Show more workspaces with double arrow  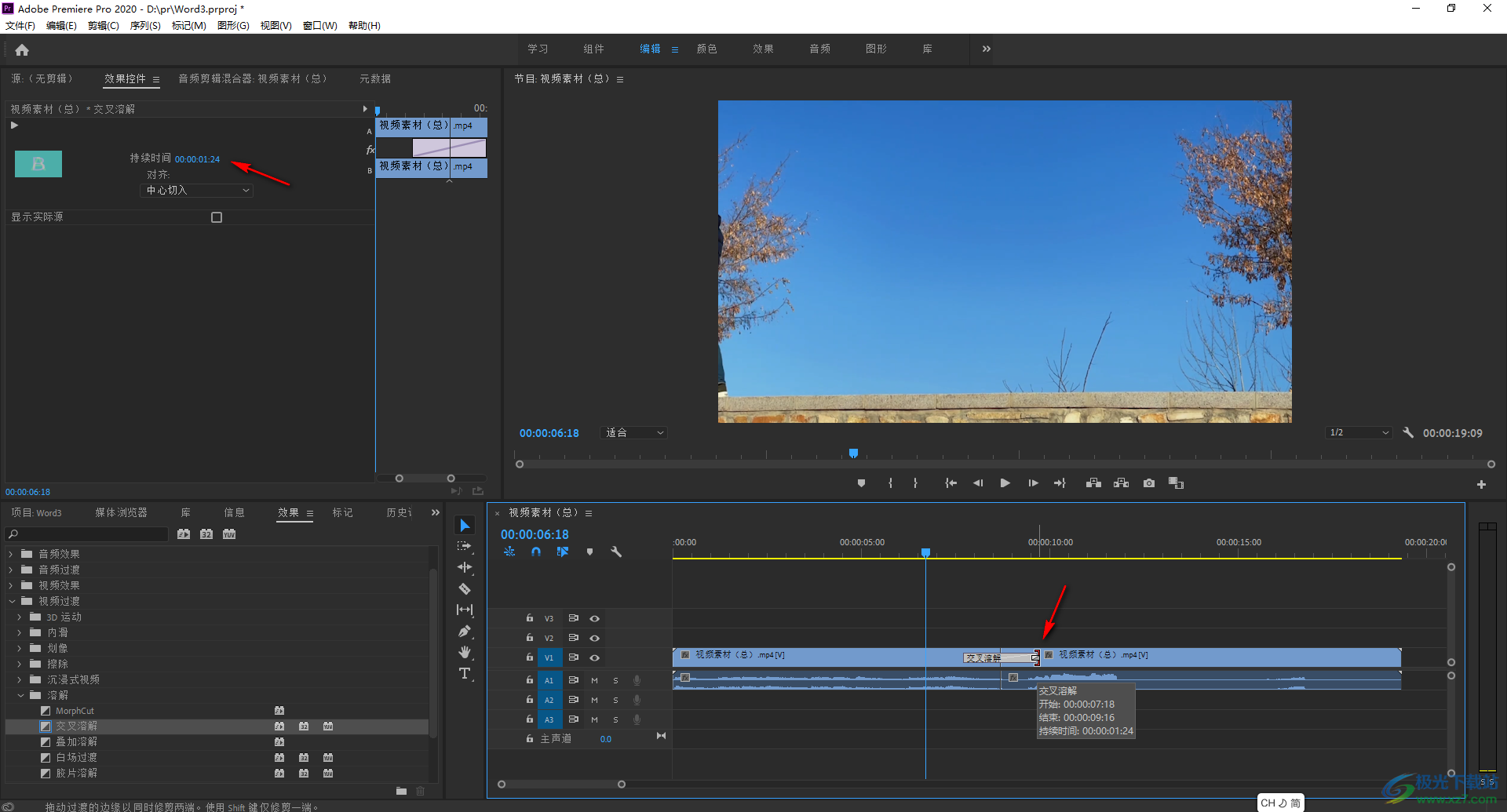[x=987, y=49]
